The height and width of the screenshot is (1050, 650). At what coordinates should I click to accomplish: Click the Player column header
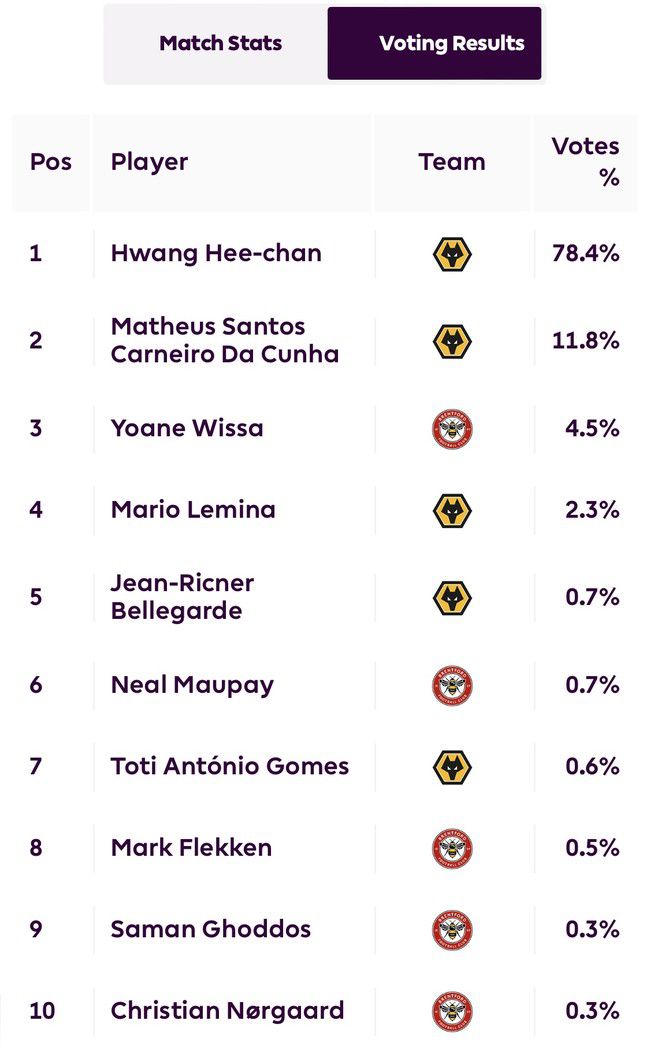[149, 162]
